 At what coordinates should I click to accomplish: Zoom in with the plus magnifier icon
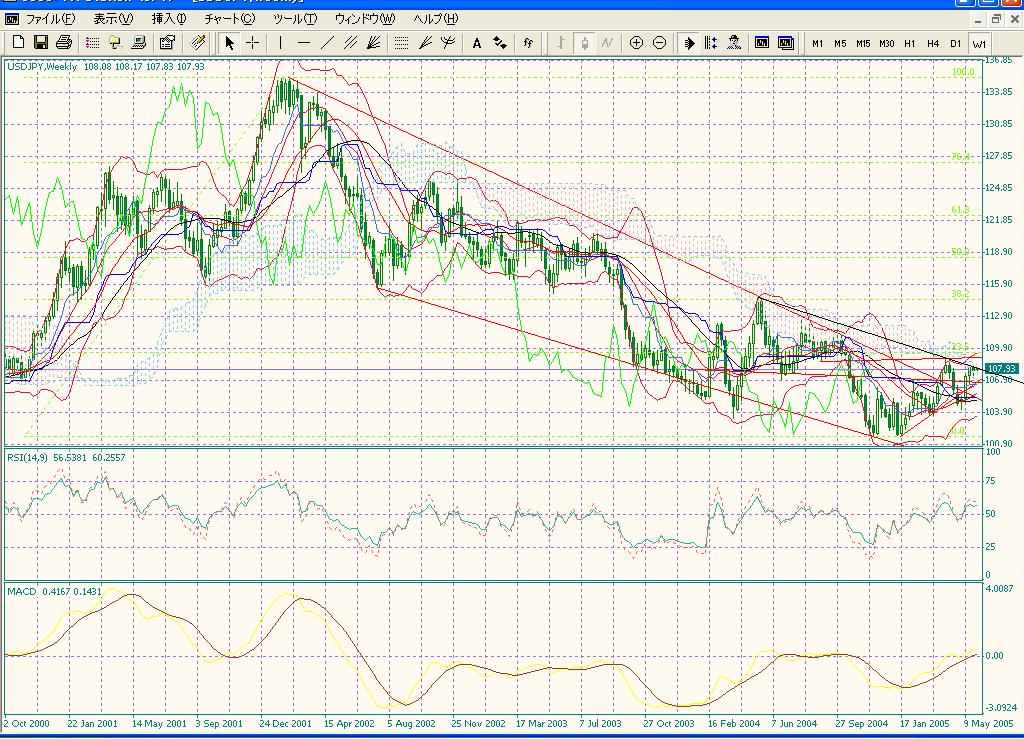click(636, 42)
